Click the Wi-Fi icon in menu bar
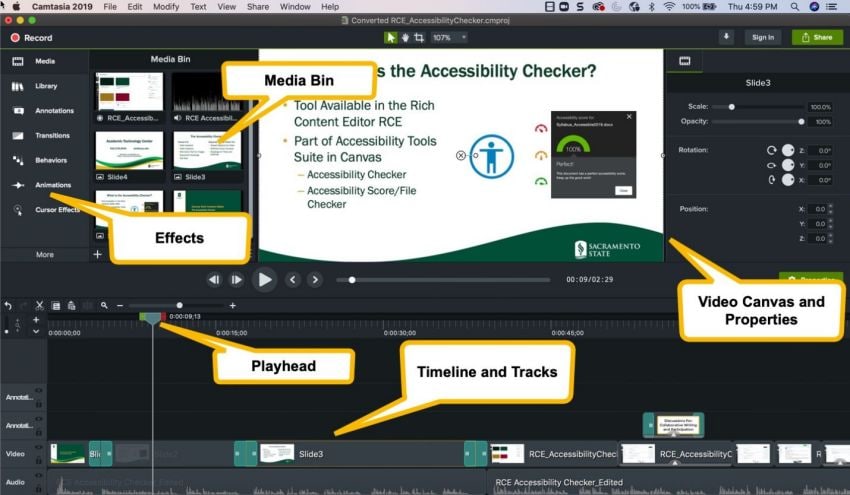This screenshot has height=495, width=850. pos(669,7)
